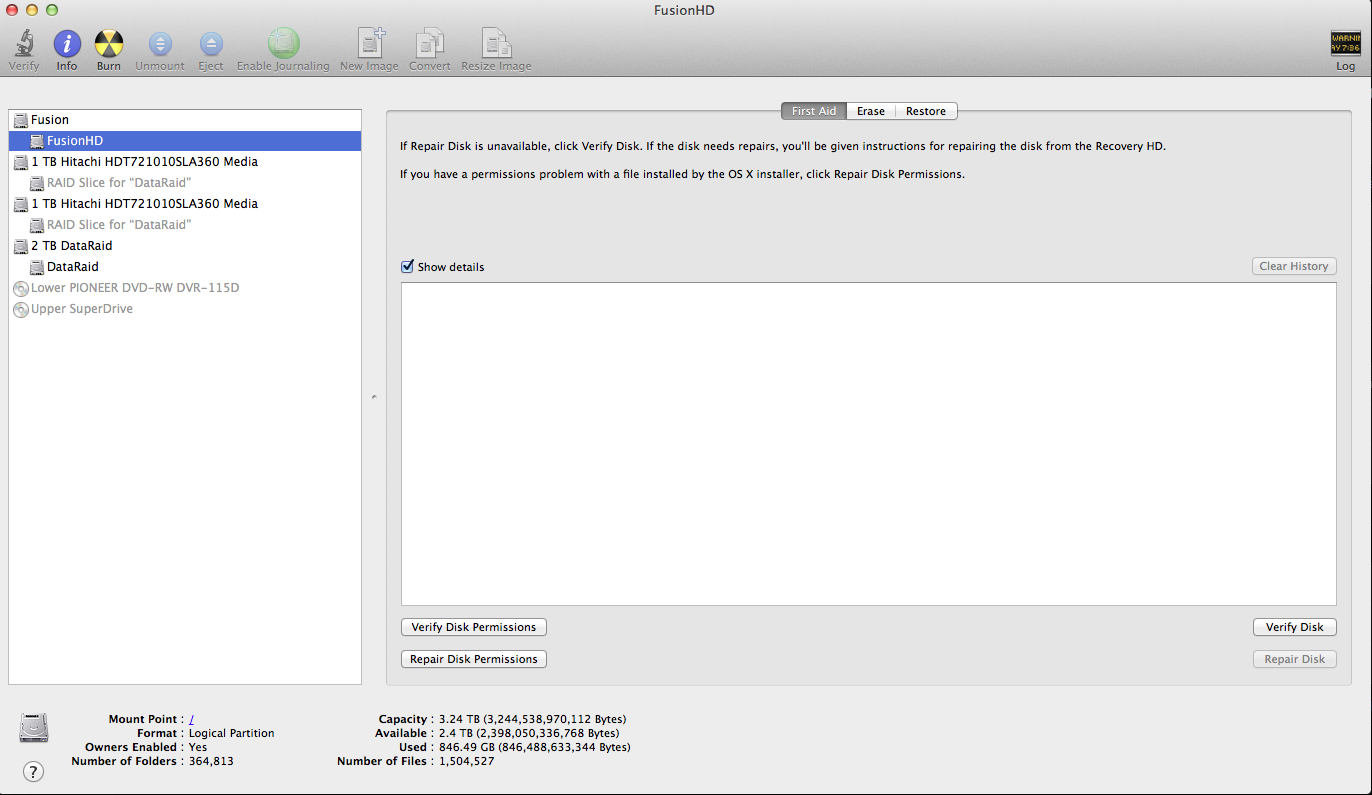This screenshot has height=795, width=1372.
Task: Click inside the details log text area
Action: (868, 444)
